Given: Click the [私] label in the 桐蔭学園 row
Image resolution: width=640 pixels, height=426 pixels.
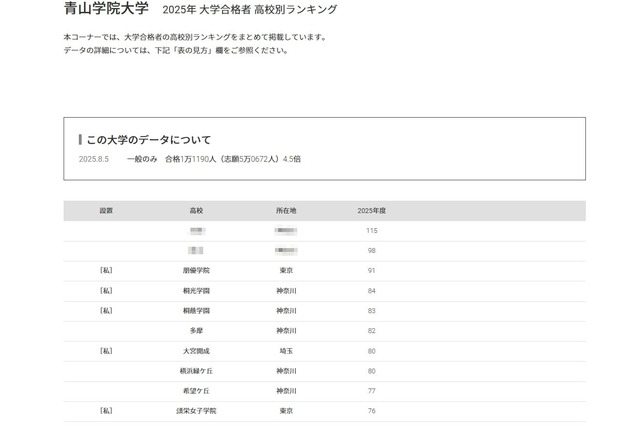Looking at the screenshot, I should (x=106, y=311).
